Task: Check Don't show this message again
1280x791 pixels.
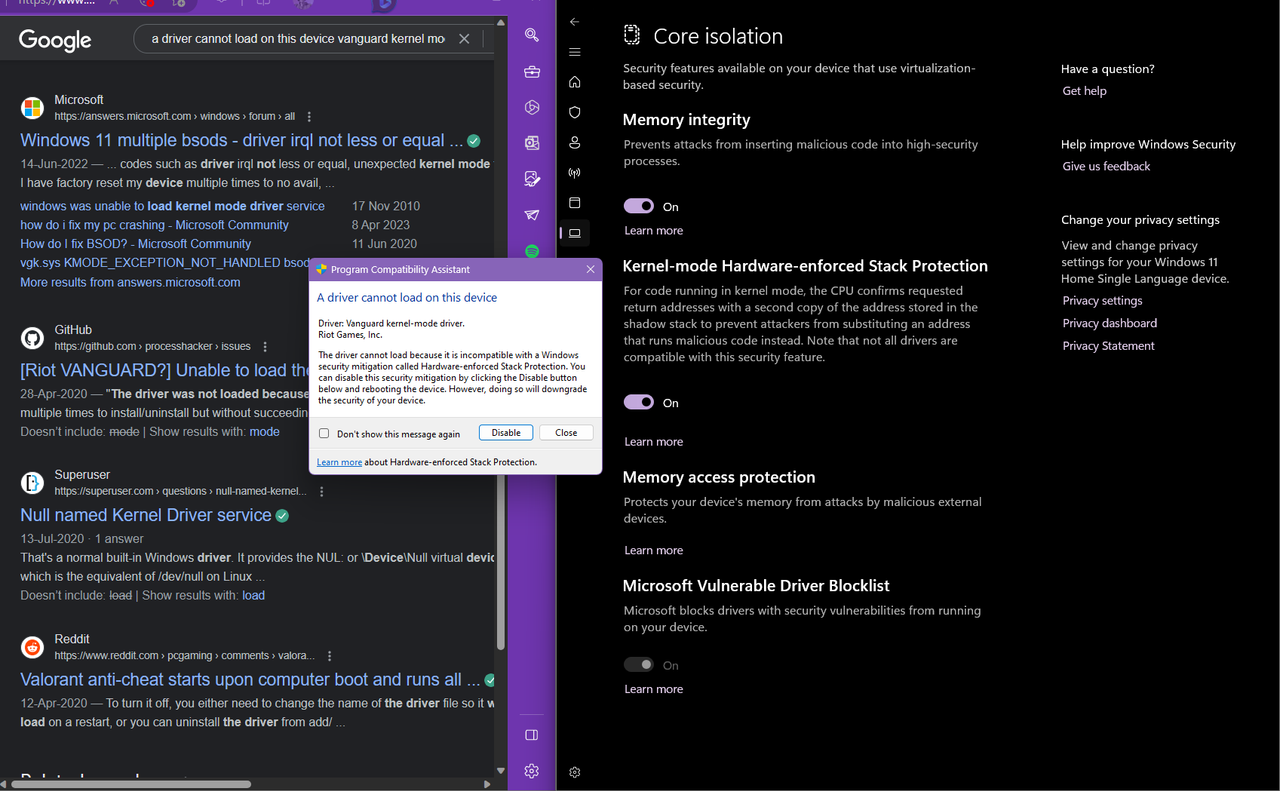Action: coord(324,432)
